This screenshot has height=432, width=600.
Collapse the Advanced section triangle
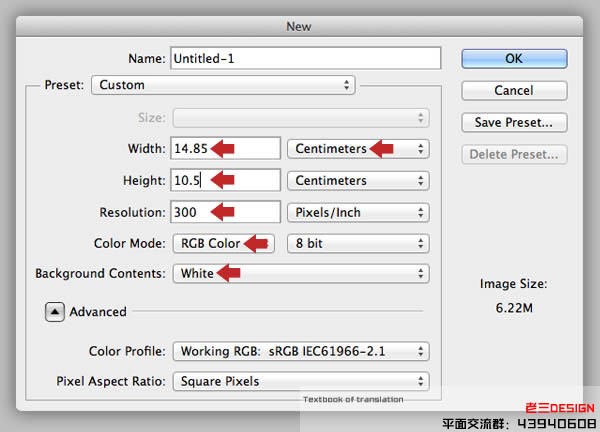[x=54, y=312]
